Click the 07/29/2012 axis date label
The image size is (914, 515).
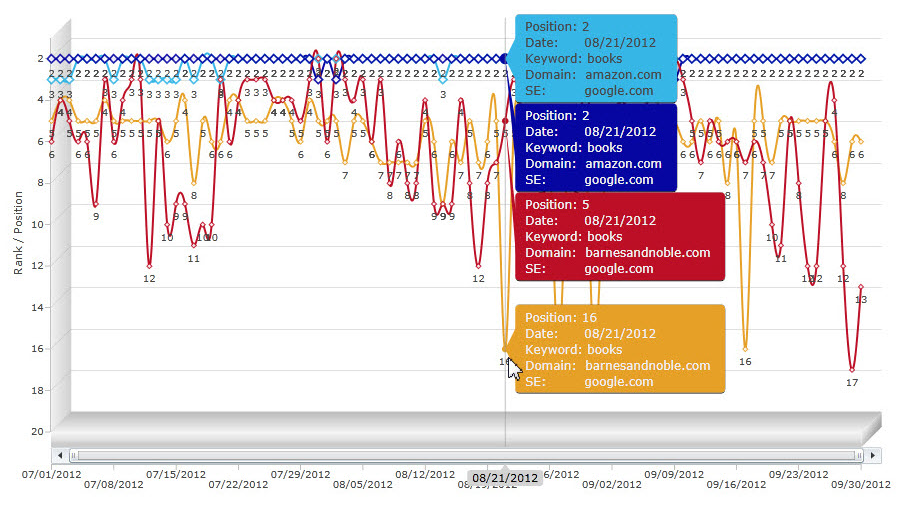[x=301, y=474]
